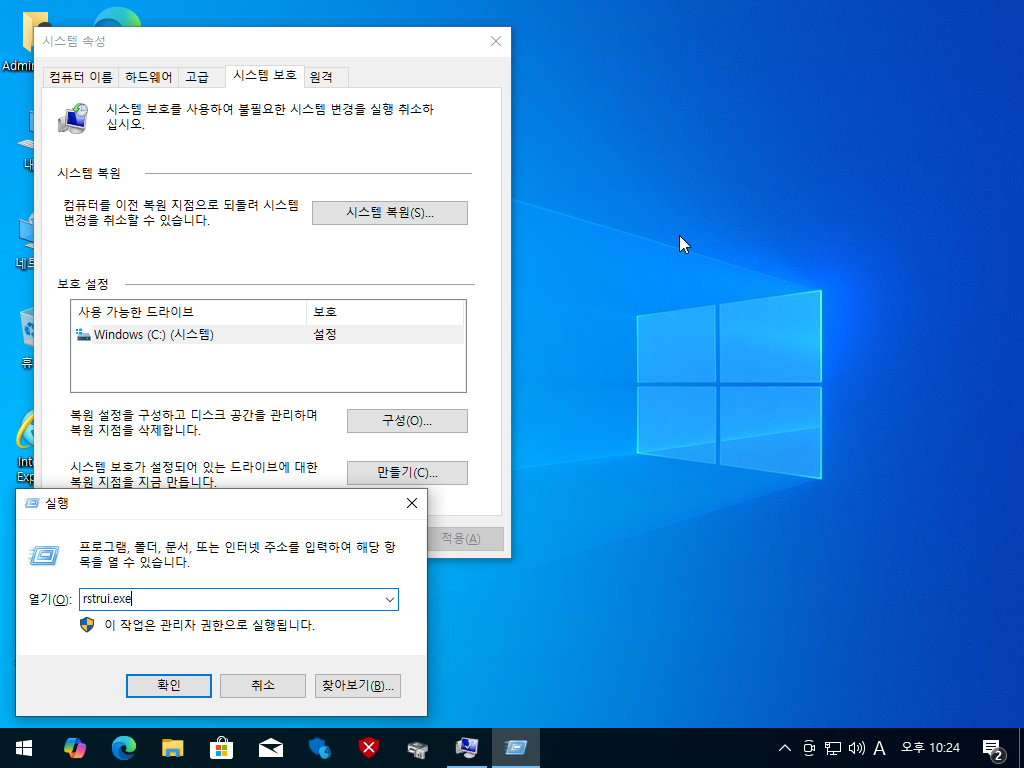Click the 구성(O)... button

(407, 421)
